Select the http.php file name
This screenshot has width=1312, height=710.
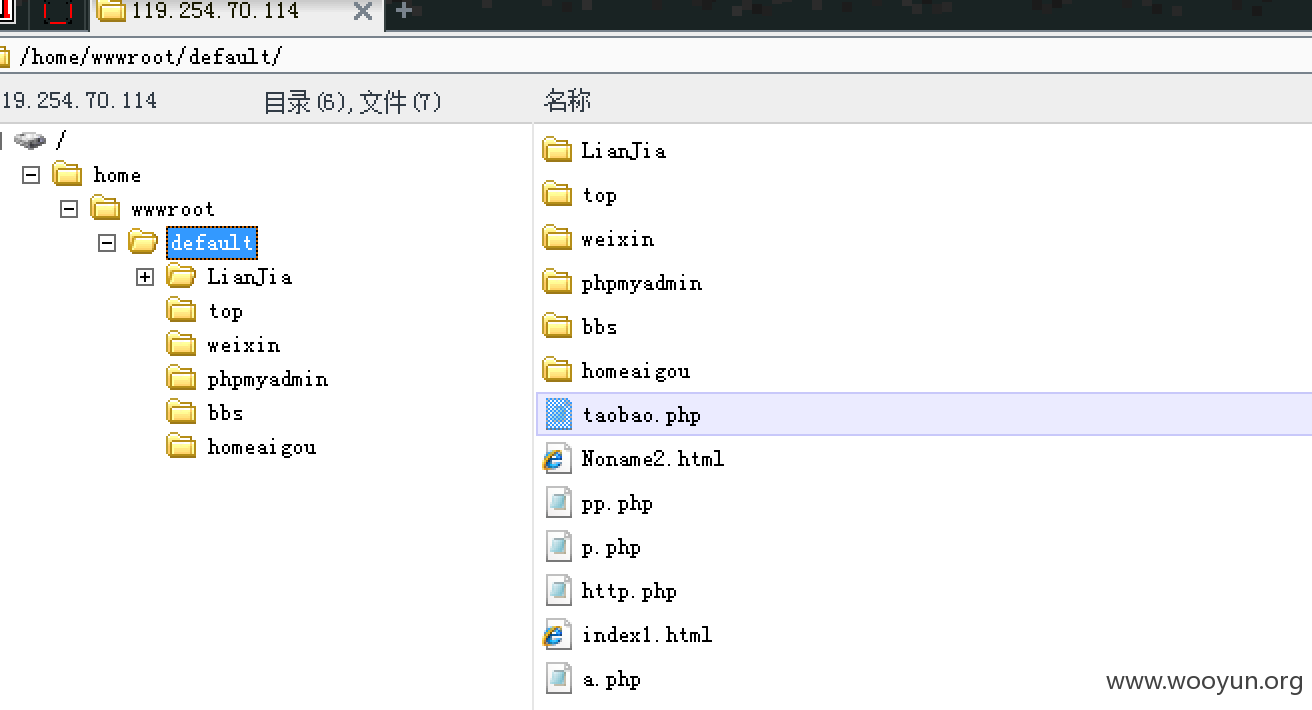point(629,591)
